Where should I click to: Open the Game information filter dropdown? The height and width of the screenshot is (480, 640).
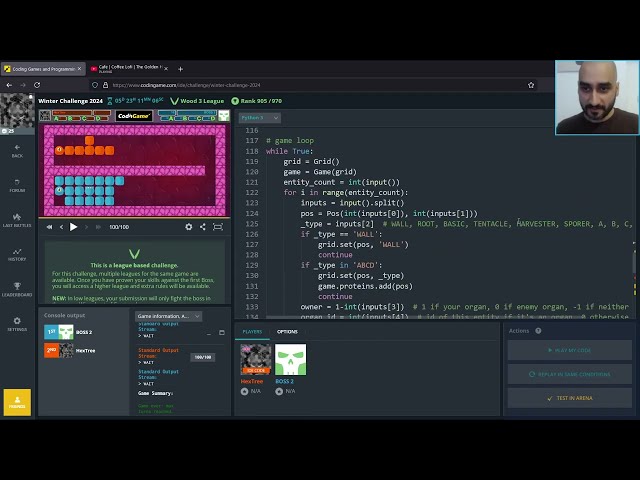(168, 316)
